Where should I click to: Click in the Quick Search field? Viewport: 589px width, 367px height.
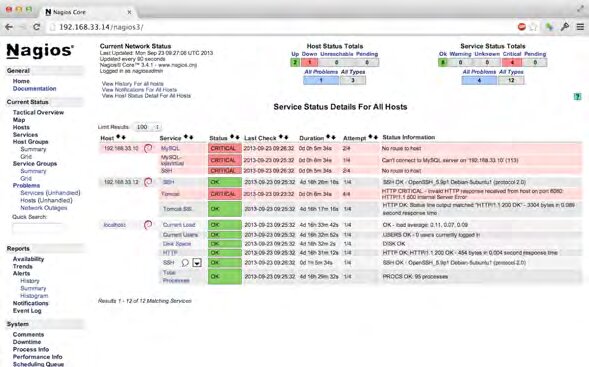pos(37,227)
